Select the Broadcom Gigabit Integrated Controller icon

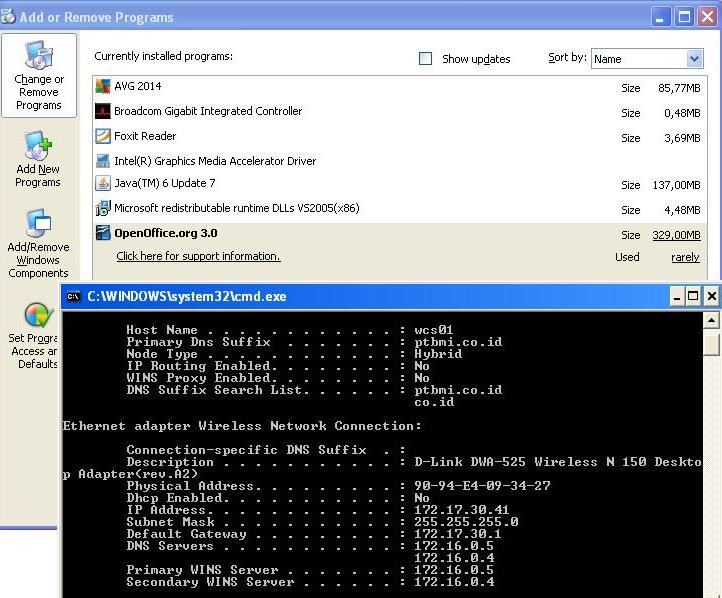(102, 112)
